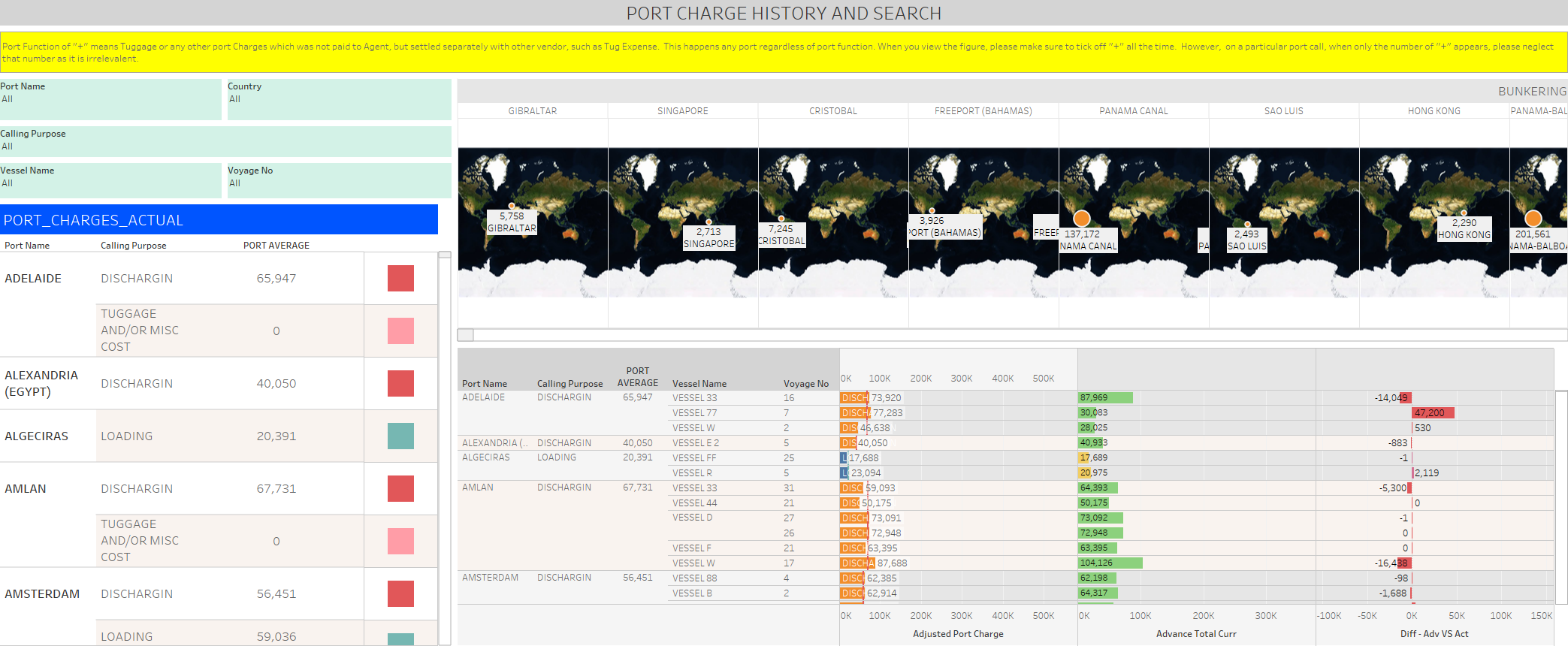The height and width of the screenshot is (646, 1568).
Task: Open the Vessel Name filter dropdown
Action: point(110,180)
